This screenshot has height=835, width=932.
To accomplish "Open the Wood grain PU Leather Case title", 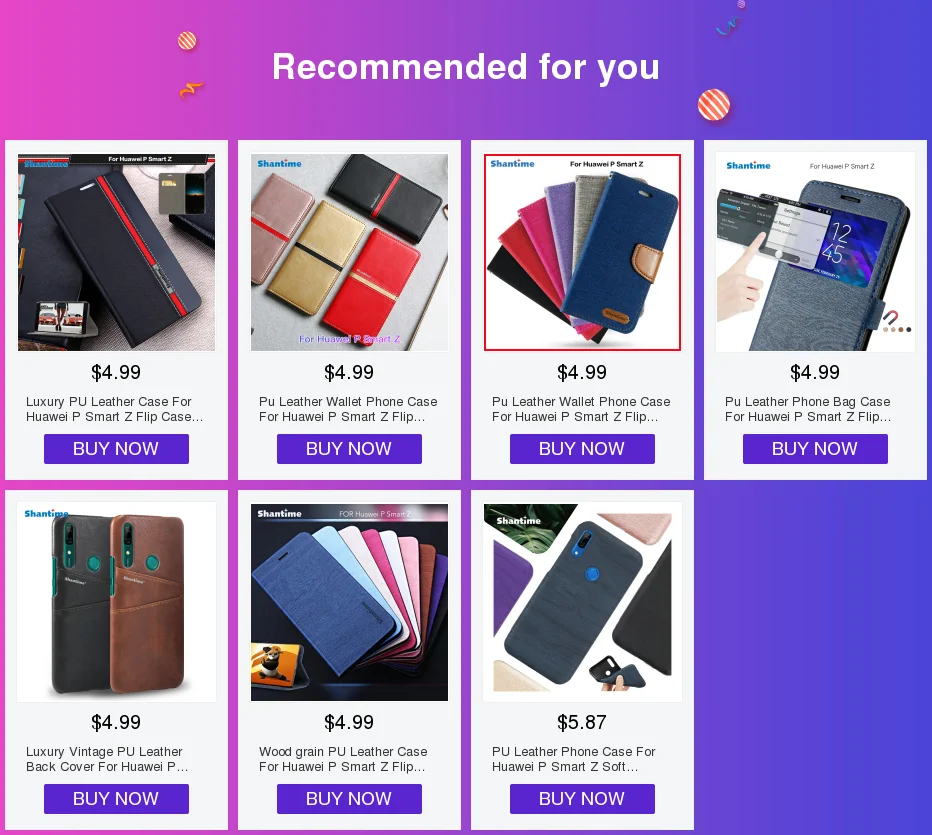I will pyautogui.click(x=343, y=759).
